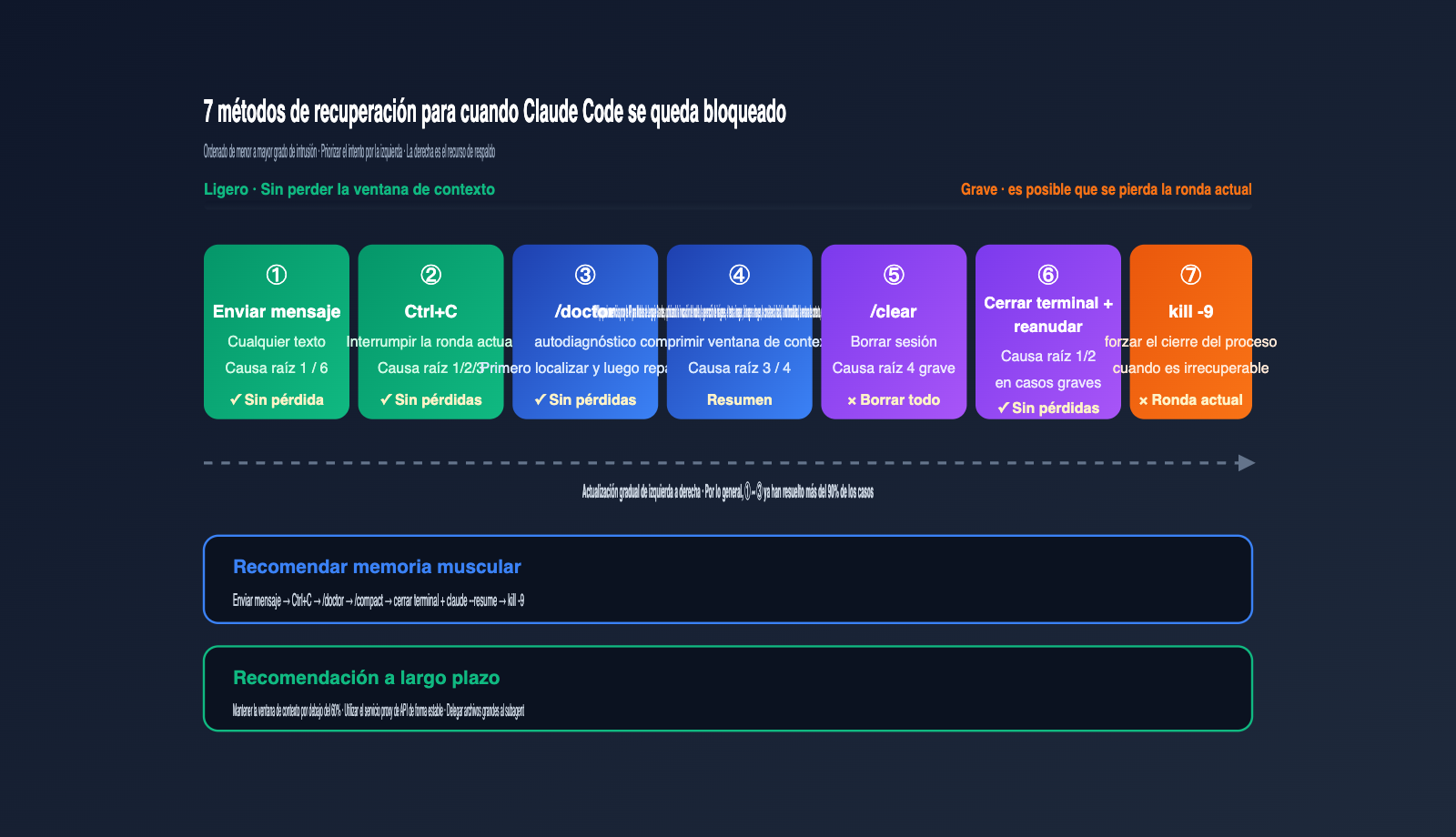Click the circled number ④ on the fourth card
Image resolution: width=1456 pixels, height=837 pixels.
pos(740,275)
